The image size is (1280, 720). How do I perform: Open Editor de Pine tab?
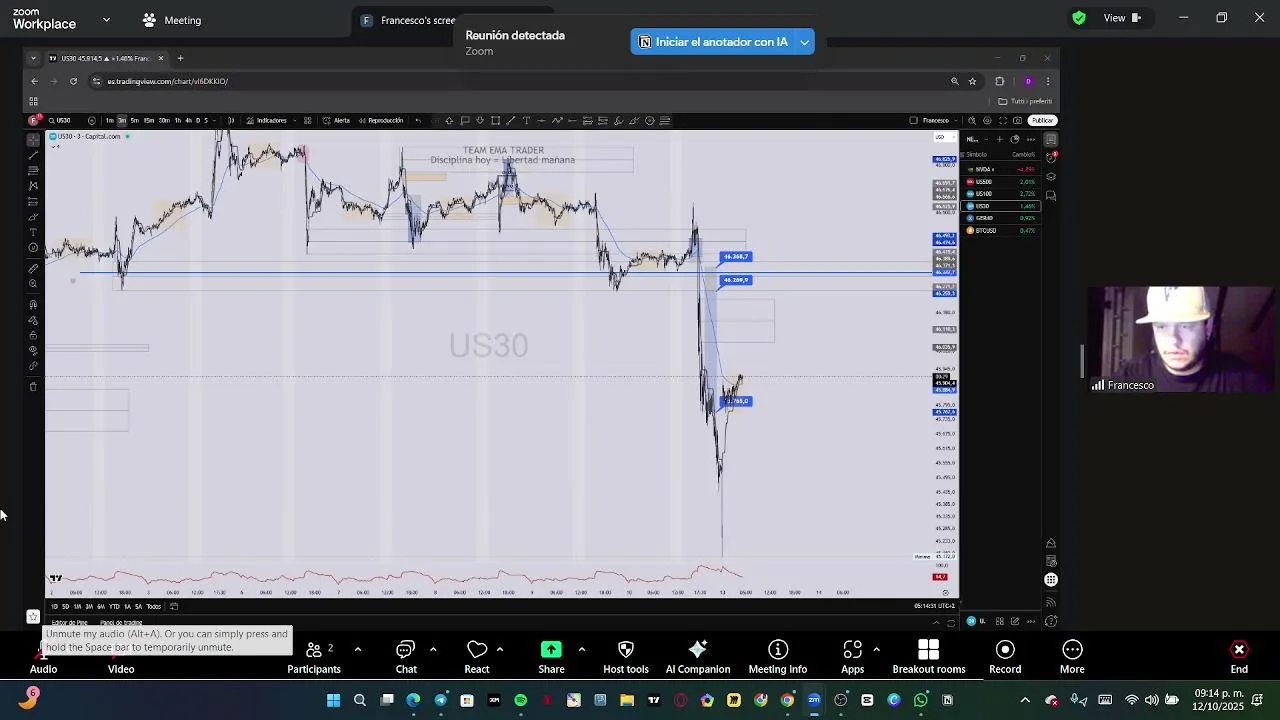(70, 623)
